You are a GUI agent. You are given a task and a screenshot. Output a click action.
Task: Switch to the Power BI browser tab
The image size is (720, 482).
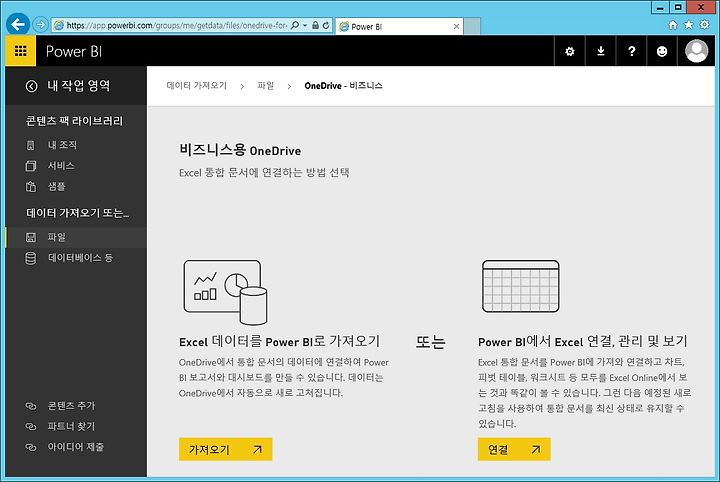[399, 27]
